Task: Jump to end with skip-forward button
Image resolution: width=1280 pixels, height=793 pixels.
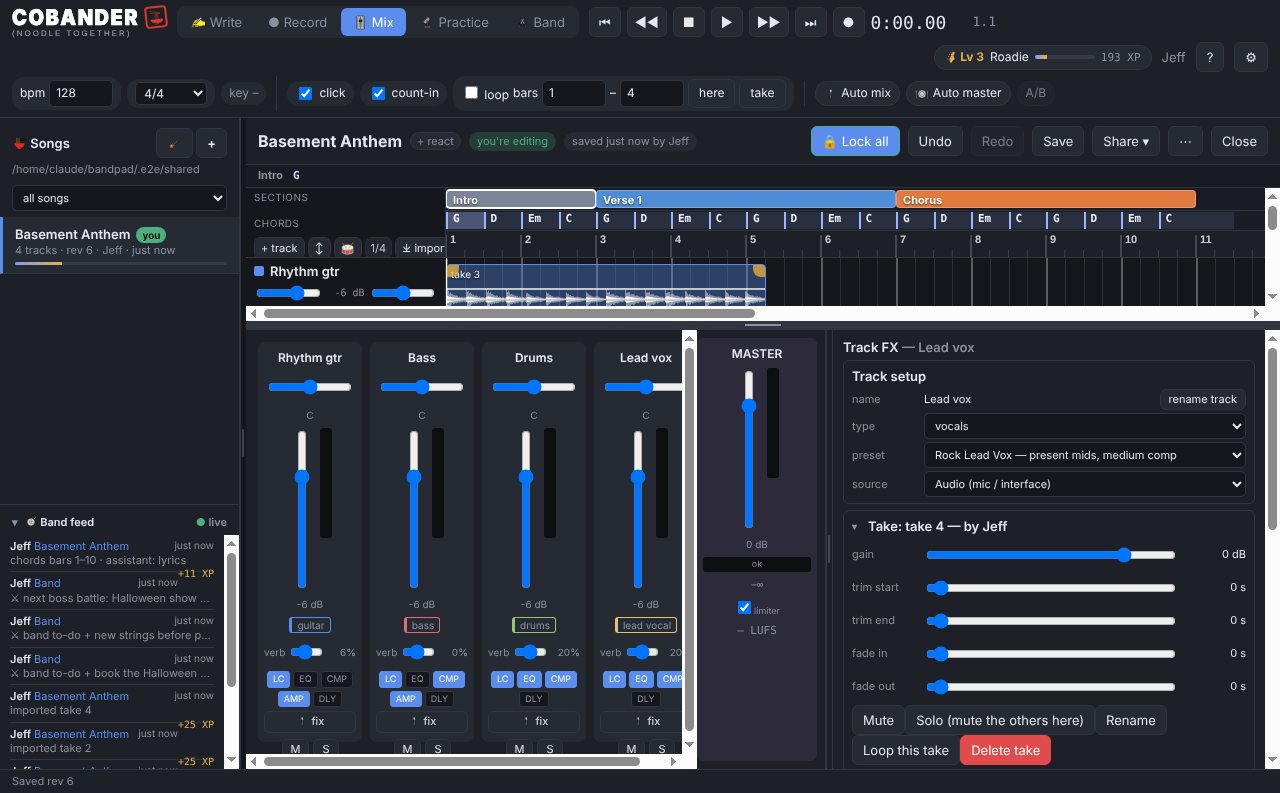Action: click(810, 22)
